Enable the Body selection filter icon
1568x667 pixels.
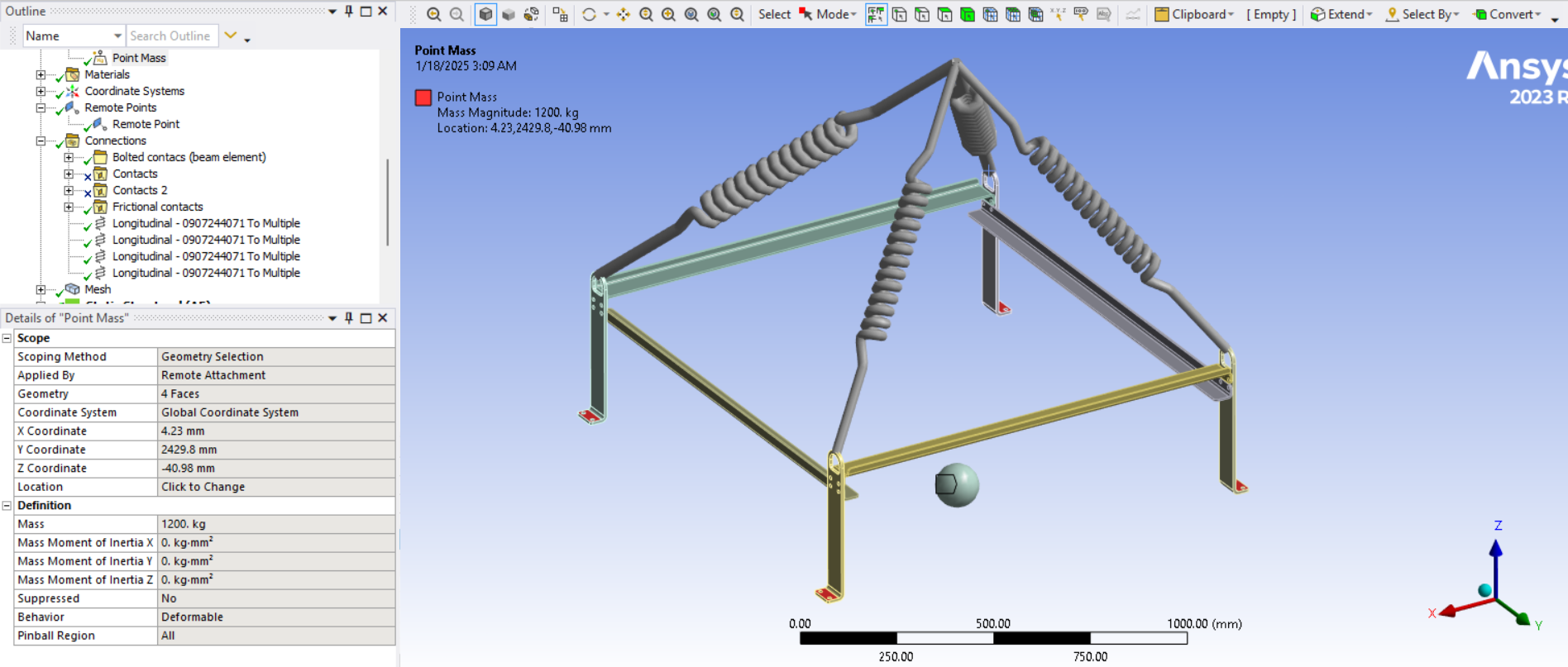[967, 14]
